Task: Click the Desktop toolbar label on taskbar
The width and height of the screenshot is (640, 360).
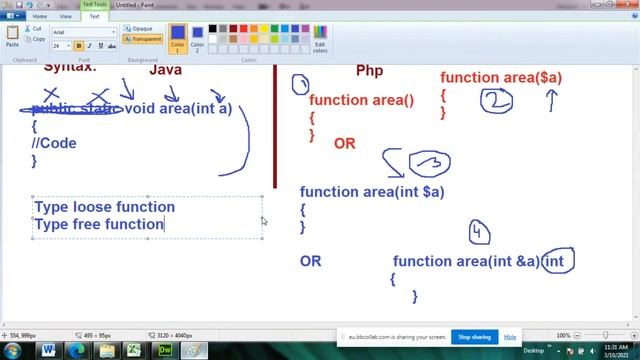Action: click(533, 351)
